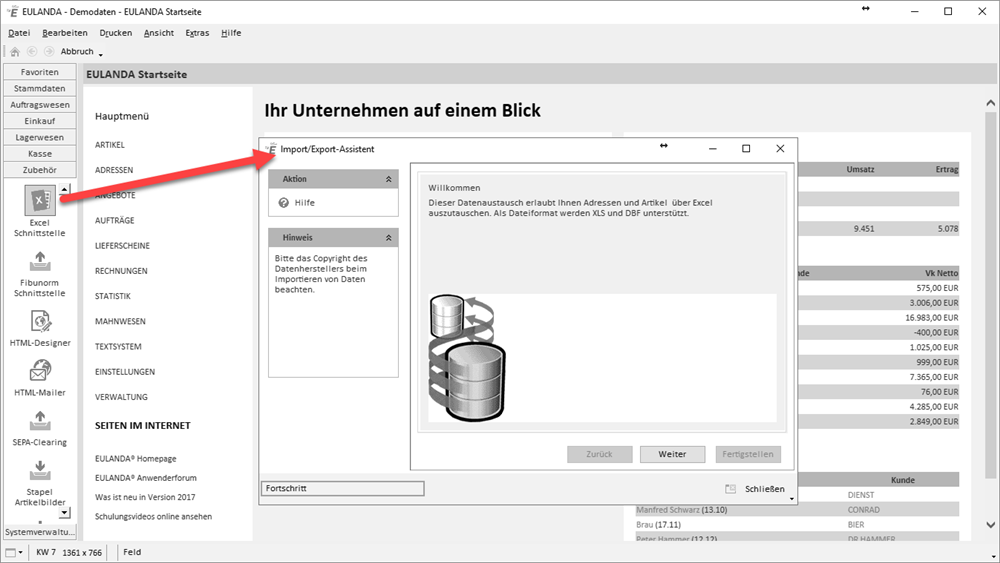Select the Lagerwesen sidebar tab
This screenshot has width=1000, height=563.
click(x=40, y=138)
